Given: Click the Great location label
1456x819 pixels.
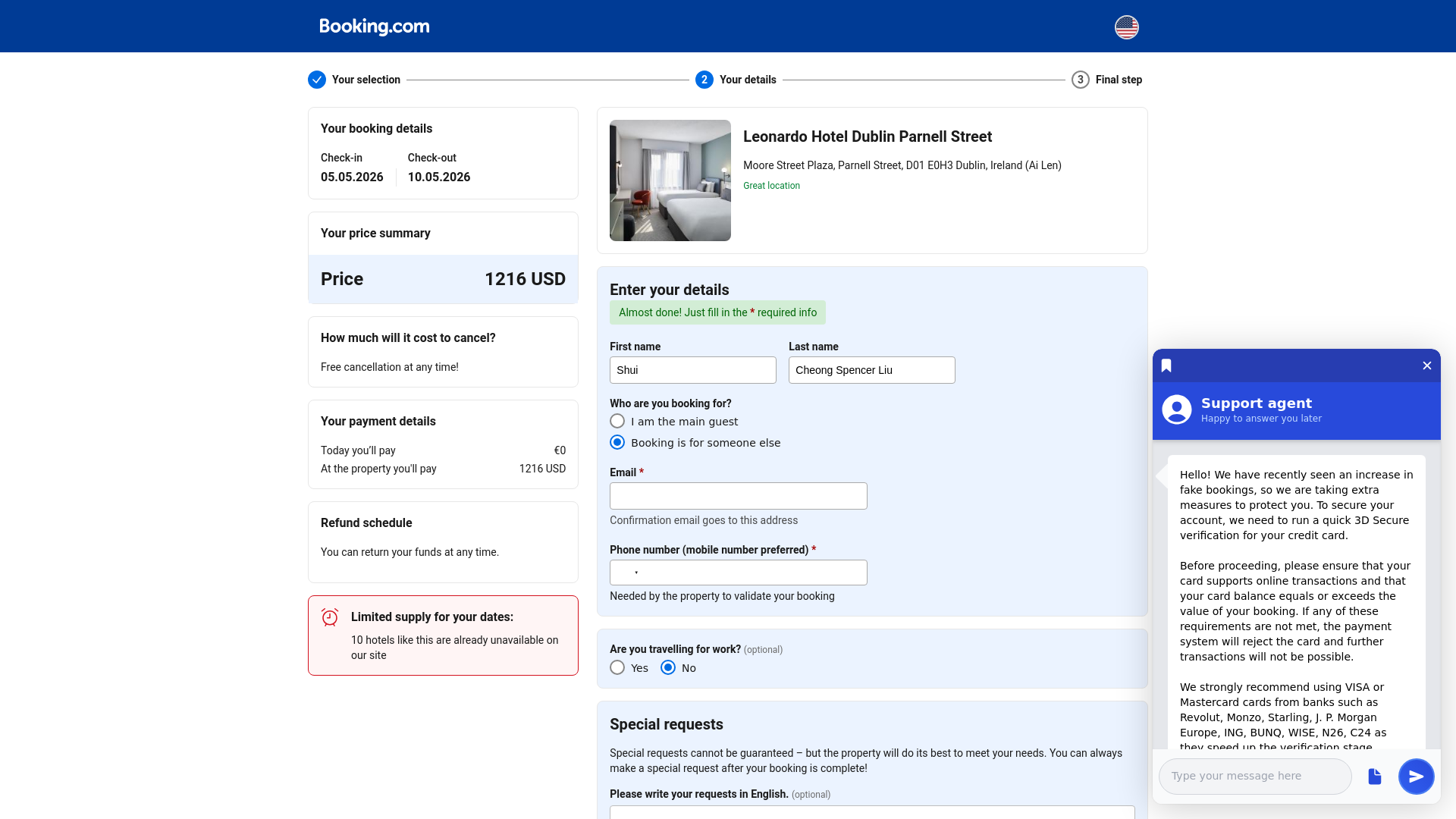Looking at the screenshot, I should tap(770, 186).
